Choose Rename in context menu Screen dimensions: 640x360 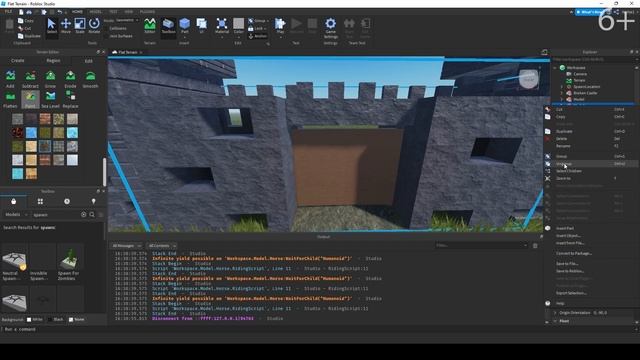591,146
